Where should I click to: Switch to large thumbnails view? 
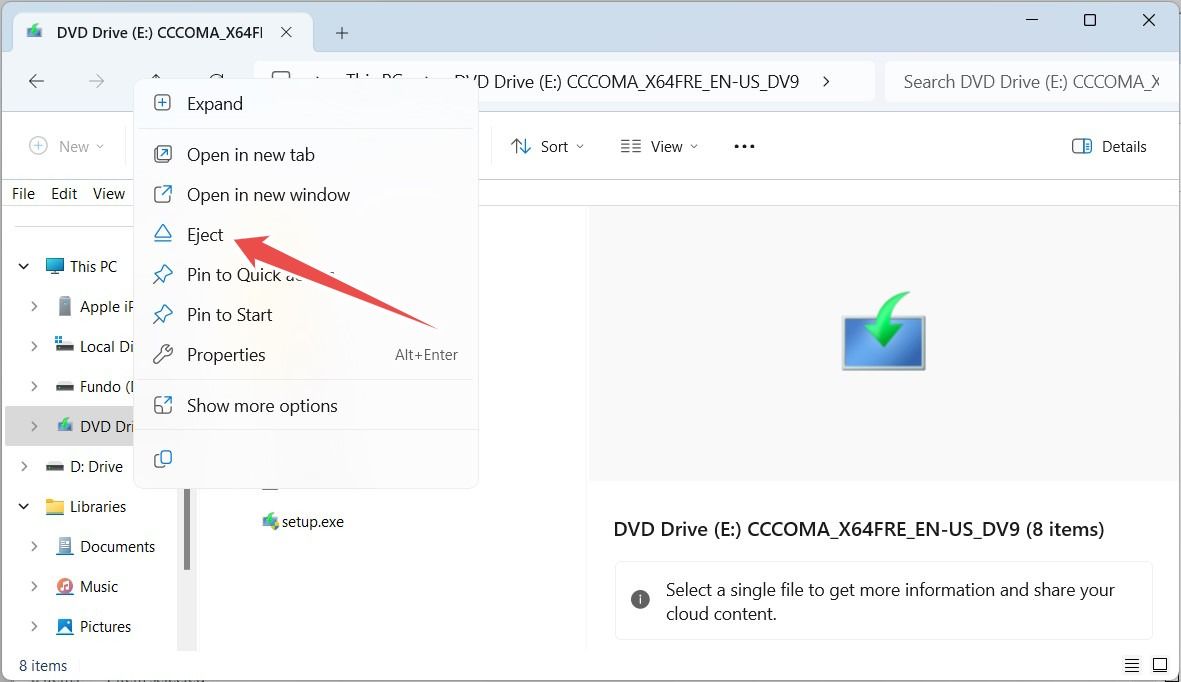click(1159, 665)
